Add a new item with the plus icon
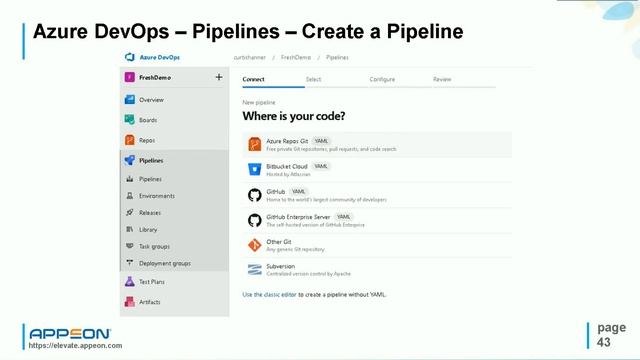The height and width of the screenshot is (360, 640). click(219, 77)
